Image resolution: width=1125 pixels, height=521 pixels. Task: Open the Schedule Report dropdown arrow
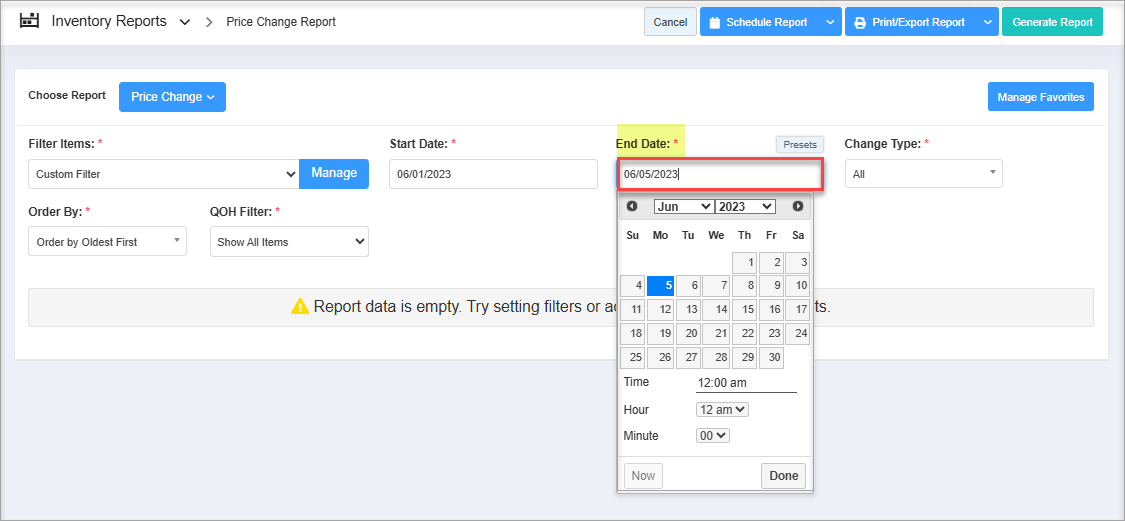coord(830,22)
